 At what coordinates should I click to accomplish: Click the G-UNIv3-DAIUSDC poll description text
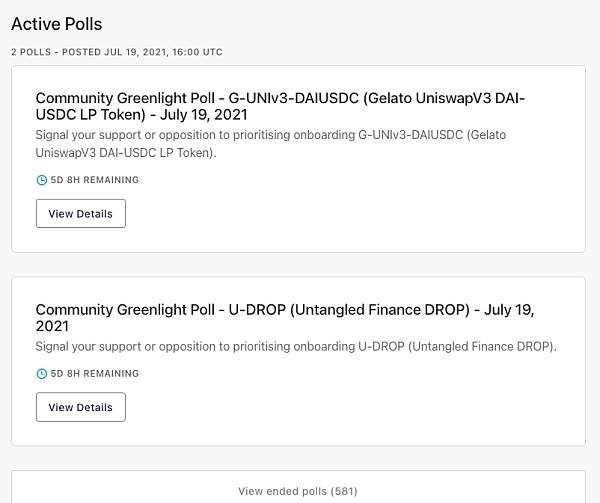(x=271, y=144)
